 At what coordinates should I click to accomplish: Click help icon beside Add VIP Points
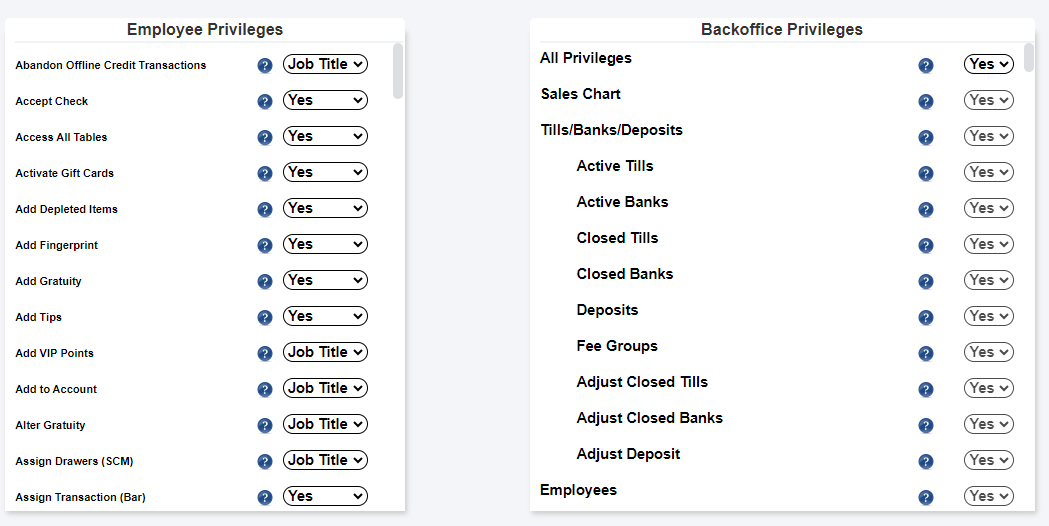(x=265, y=354)
